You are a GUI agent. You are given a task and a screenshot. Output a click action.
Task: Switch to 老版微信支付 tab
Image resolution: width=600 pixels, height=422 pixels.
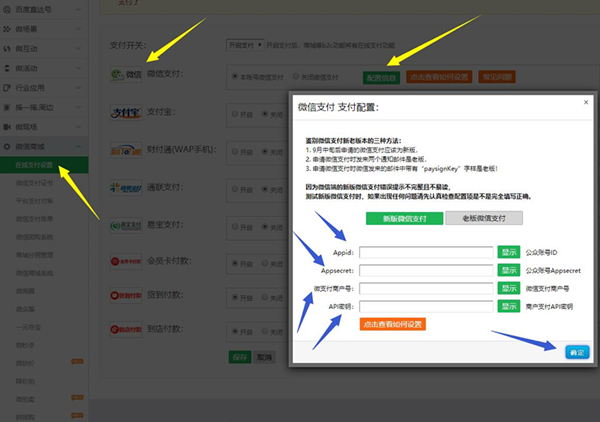click(x=484, y=218)
